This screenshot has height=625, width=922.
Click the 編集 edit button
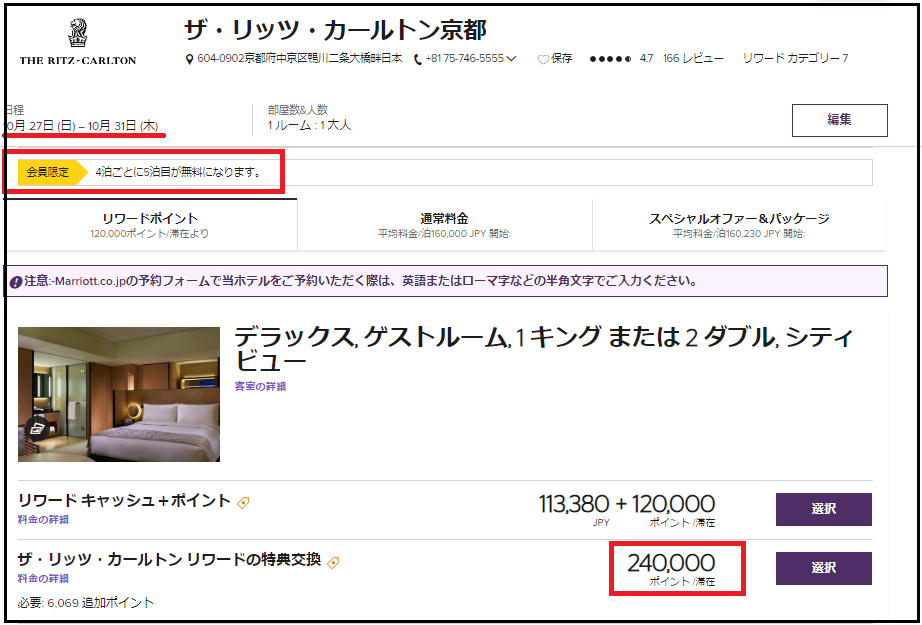(x=839, y=120)
